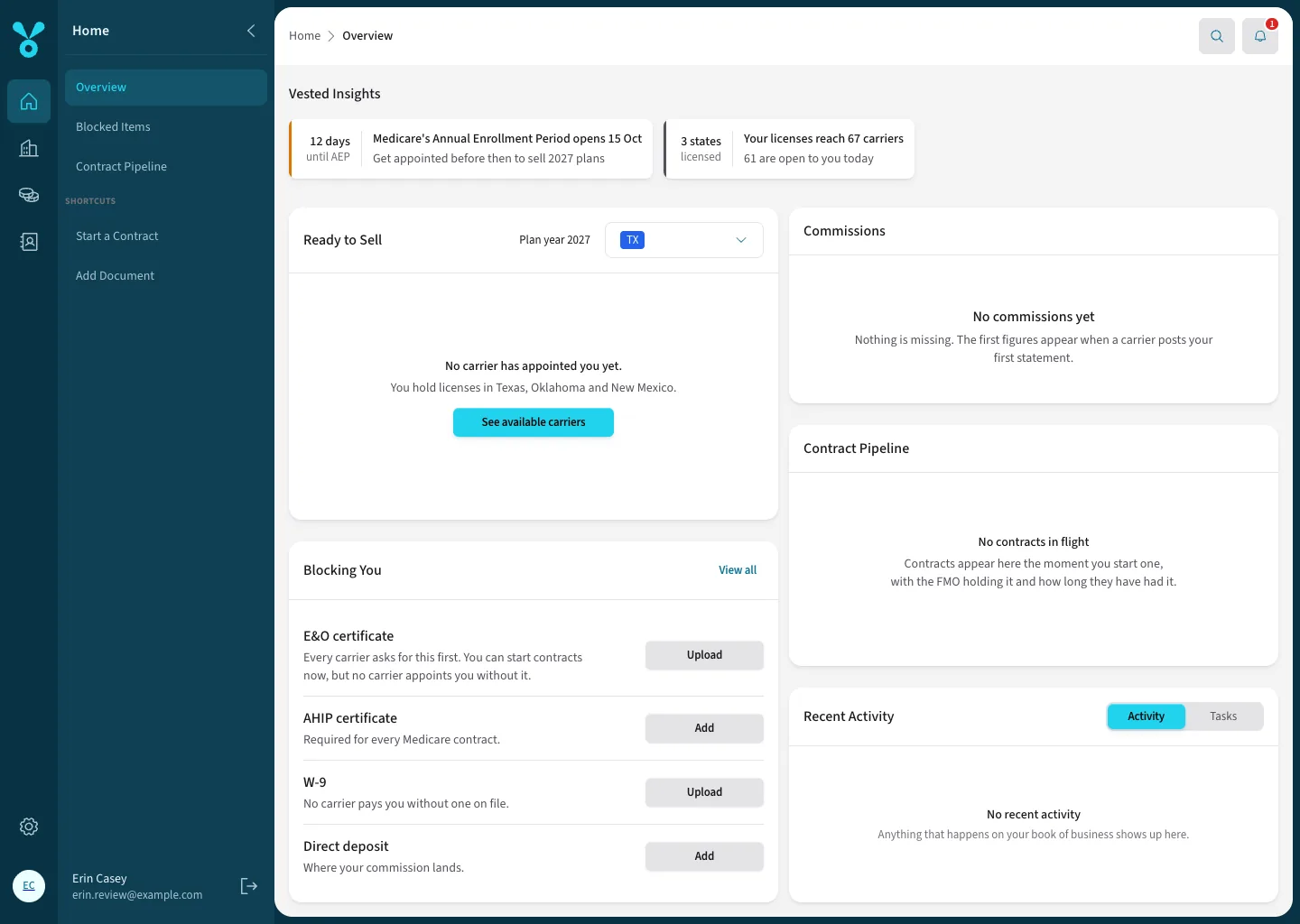This screenshot has height=924, width=1300.
Task: Open the View all blocking items link
Action: pyautogui.click(x=738, y=570)
